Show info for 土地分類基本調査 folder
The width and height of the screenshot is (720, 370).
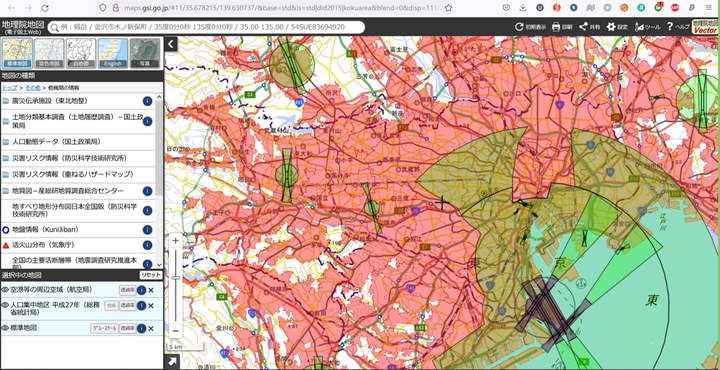point(147,121)
